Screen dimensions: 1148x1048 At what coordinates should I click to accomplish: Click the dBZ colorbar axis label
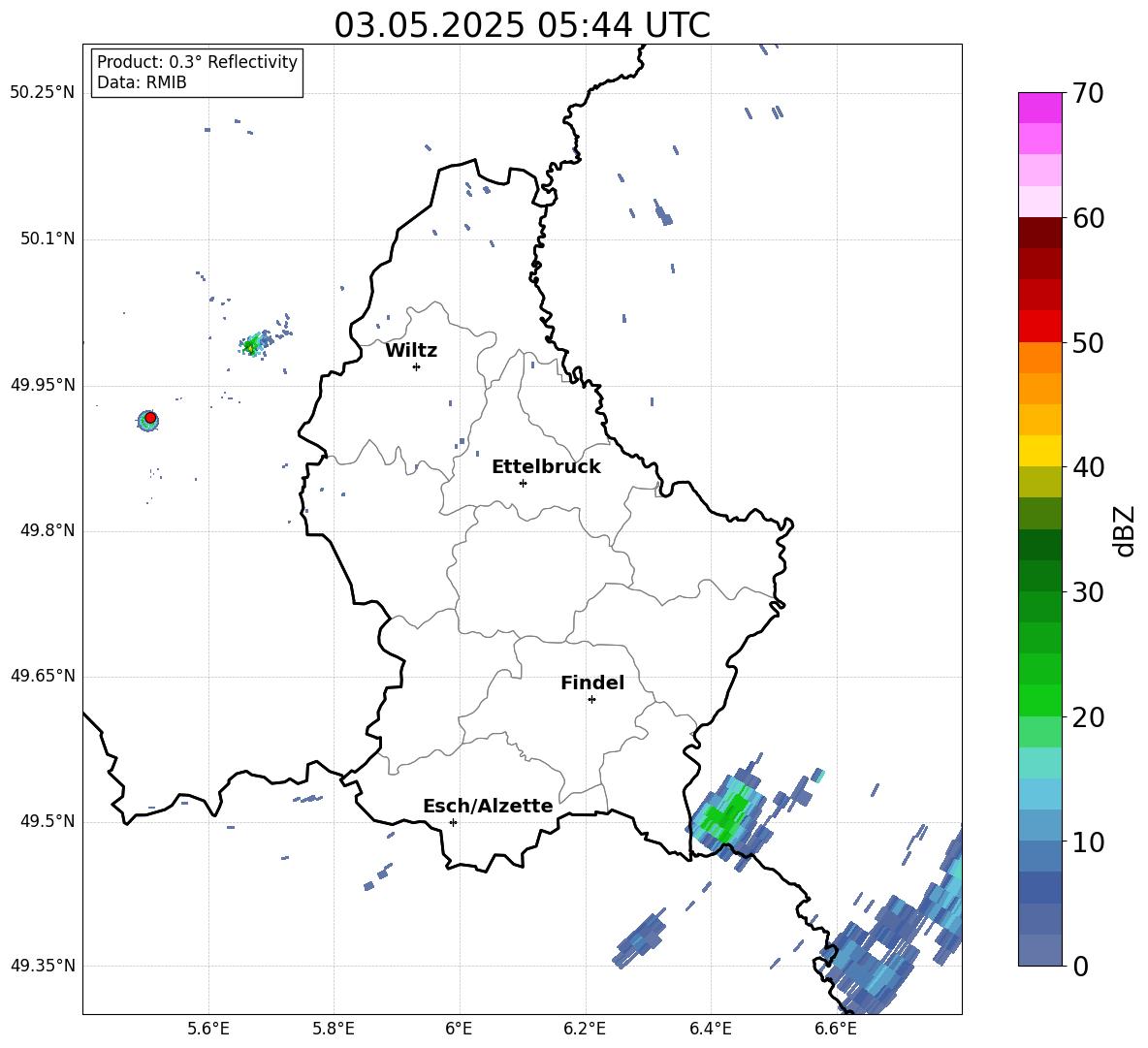1125,530
